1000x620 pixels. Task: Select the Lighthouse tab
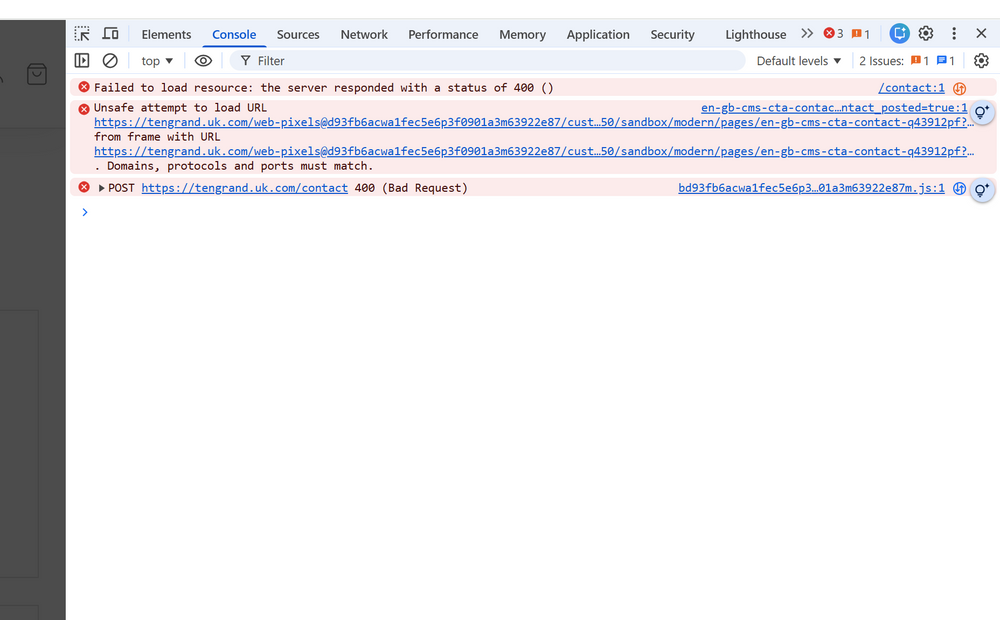[x=756, y=34]
